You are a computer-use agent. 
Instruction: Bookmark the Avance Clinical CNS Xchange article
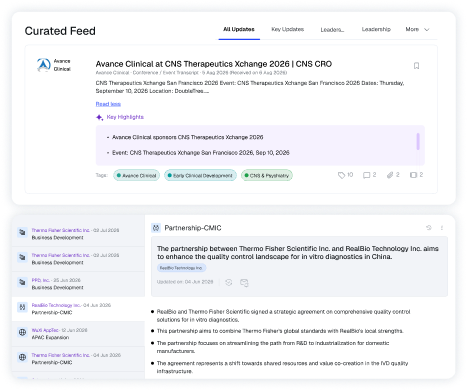coord(416,66)
